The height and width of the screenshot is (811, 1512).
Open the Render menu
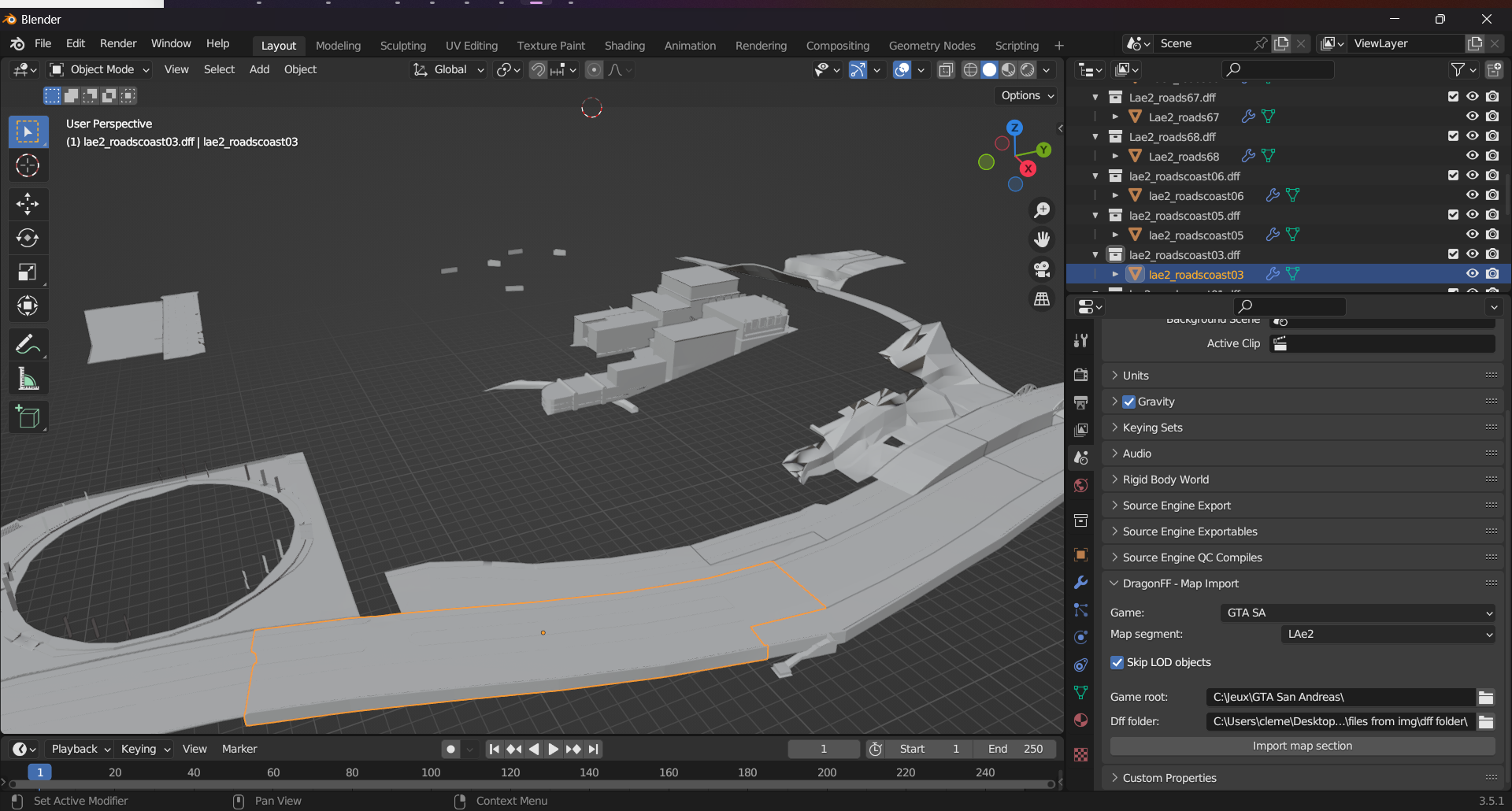click(x=118, y=43)
